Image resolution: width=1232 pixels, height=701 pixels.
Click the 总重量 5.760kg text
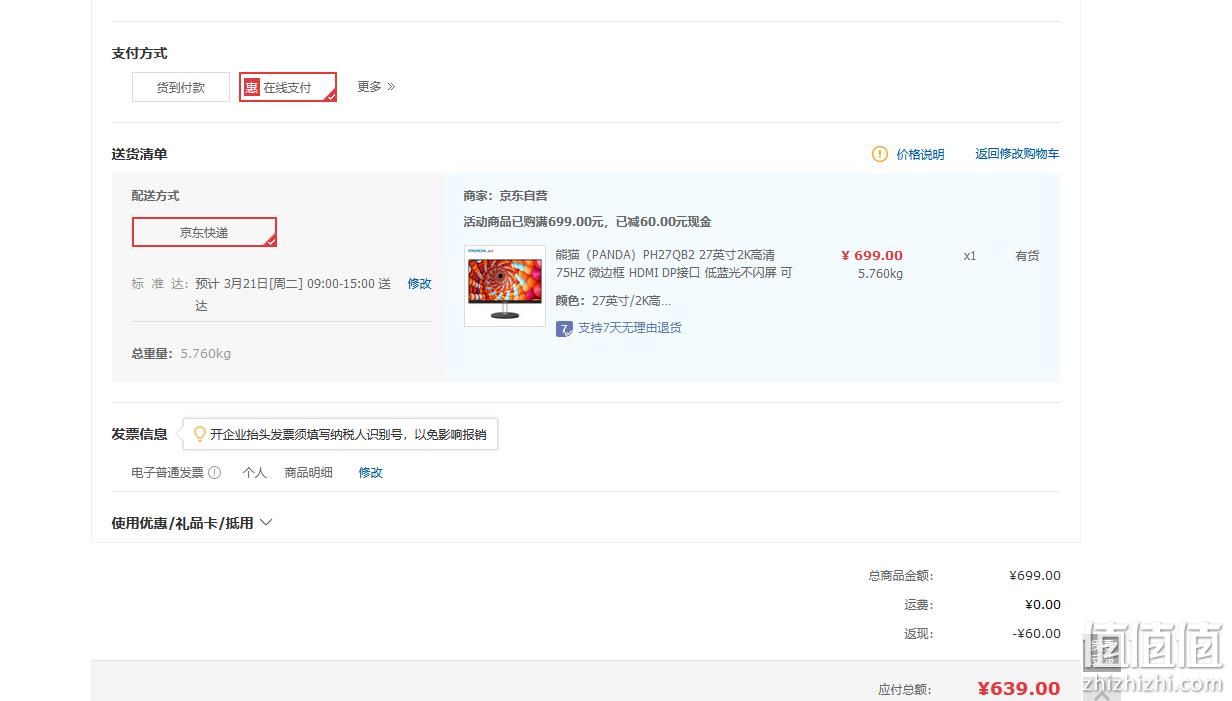[181, 354]
